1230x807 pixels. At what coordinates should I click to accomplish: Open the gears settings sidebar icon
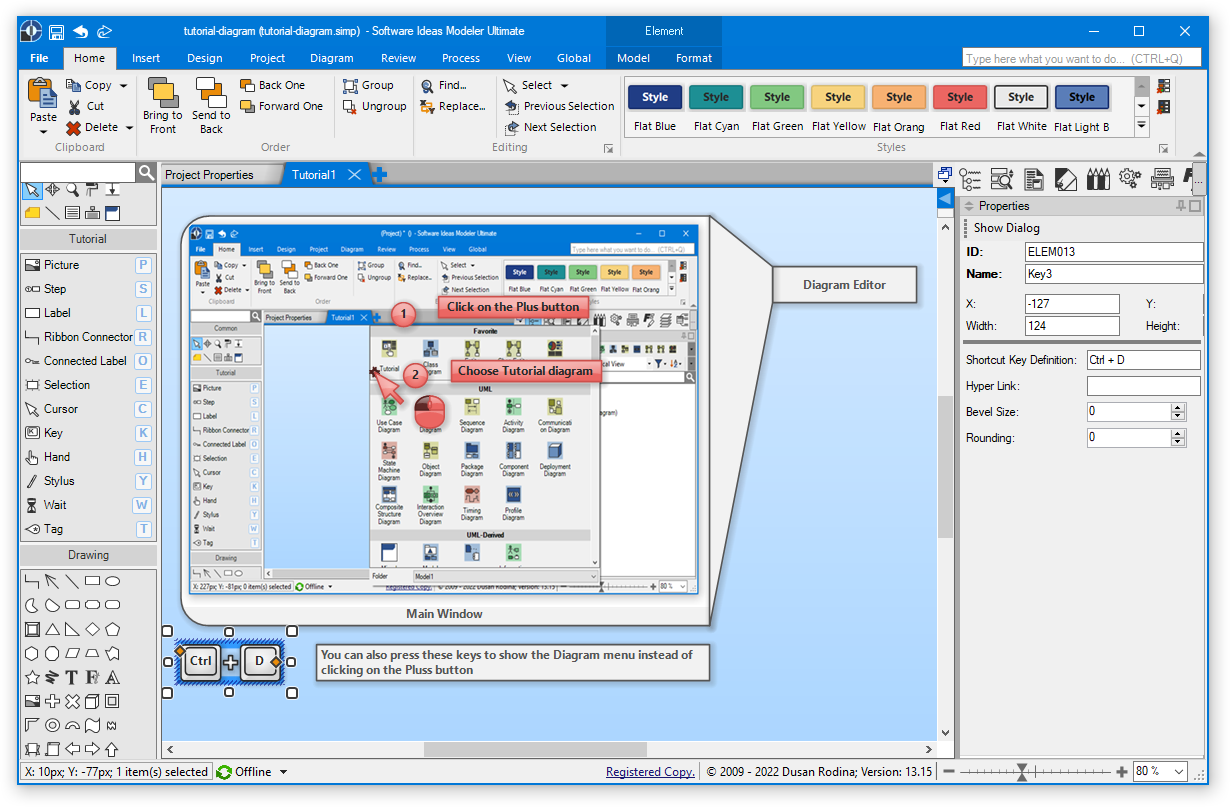coord(1130,178)
